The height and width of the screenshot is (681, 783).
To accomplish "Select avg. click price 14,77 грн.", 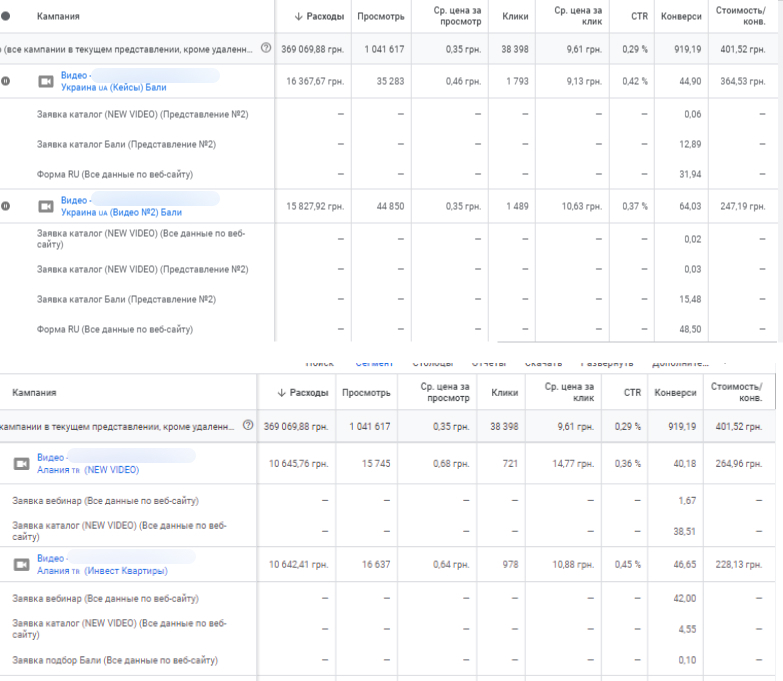I will pyautogui.click(x=573, y=464).
